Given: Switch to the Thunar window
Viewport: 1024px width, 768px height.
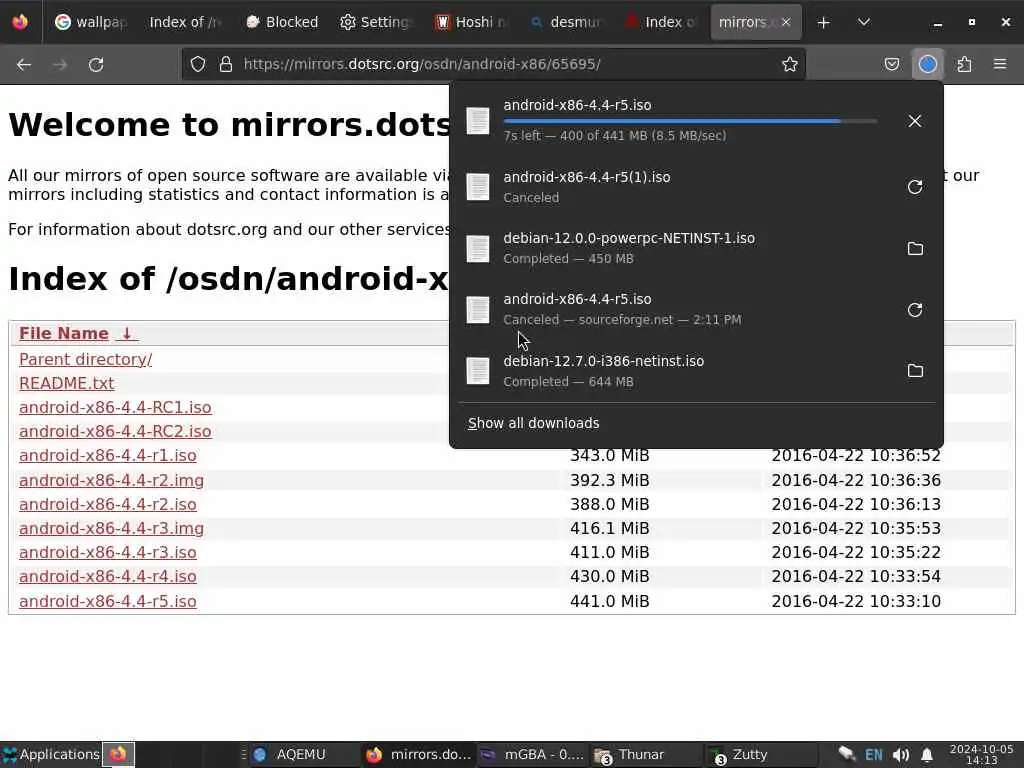Looking at the screenshot, I should (645, 754).
